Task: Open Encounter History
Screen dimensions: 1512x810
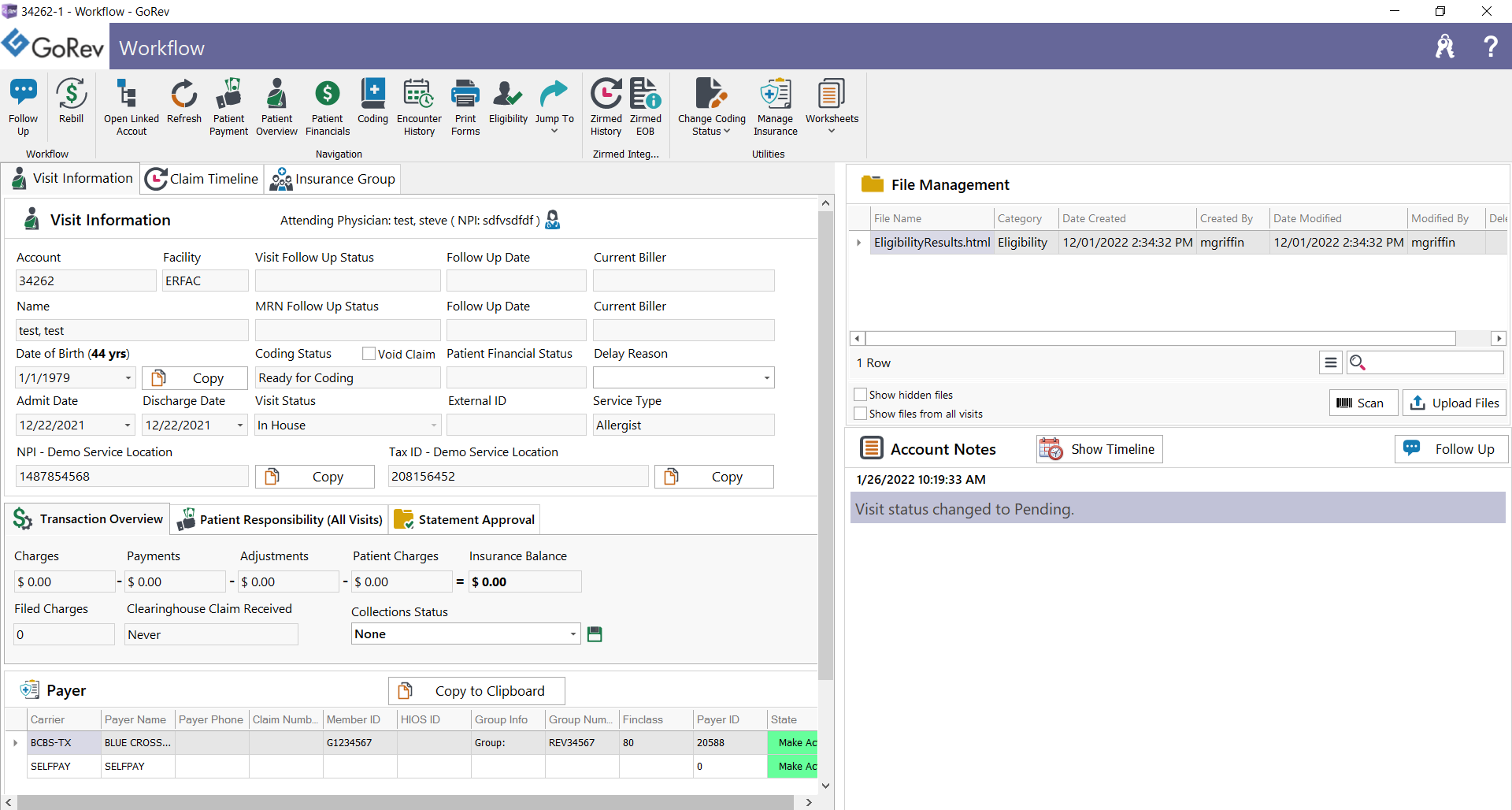Action: pos(419,107)
